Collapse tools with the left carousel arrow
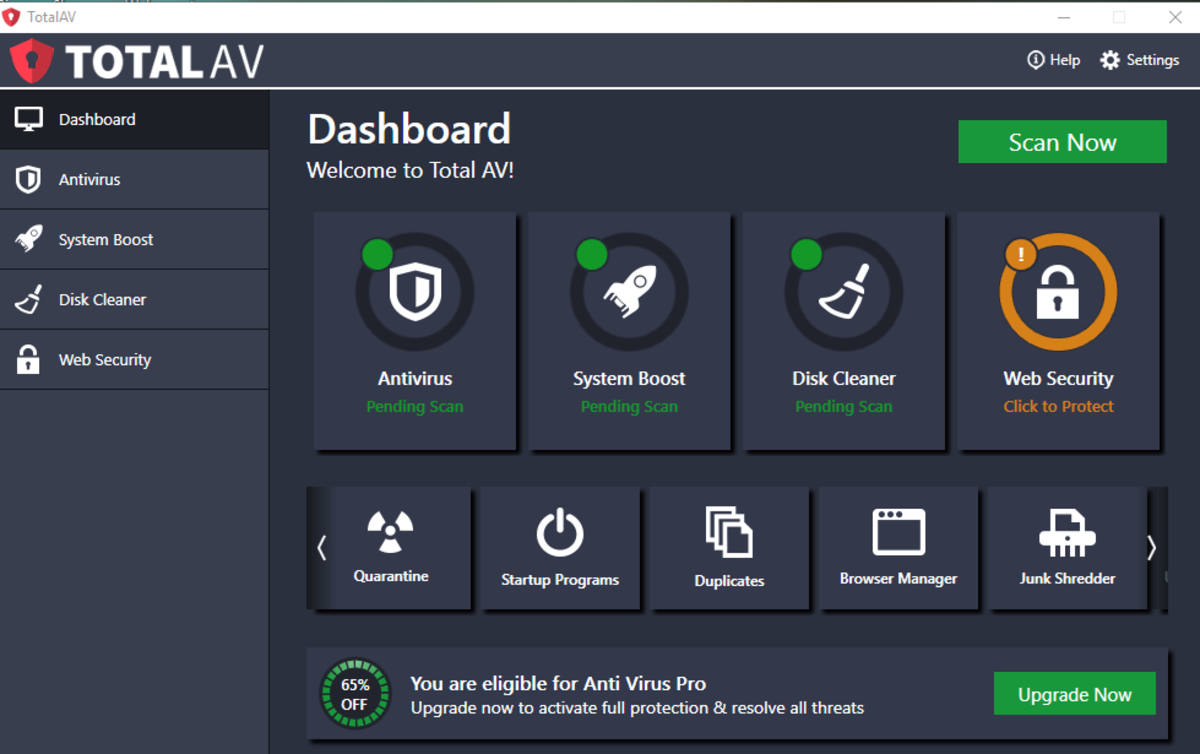Screen dimensions: 1200x754 (x=321, y=548)
